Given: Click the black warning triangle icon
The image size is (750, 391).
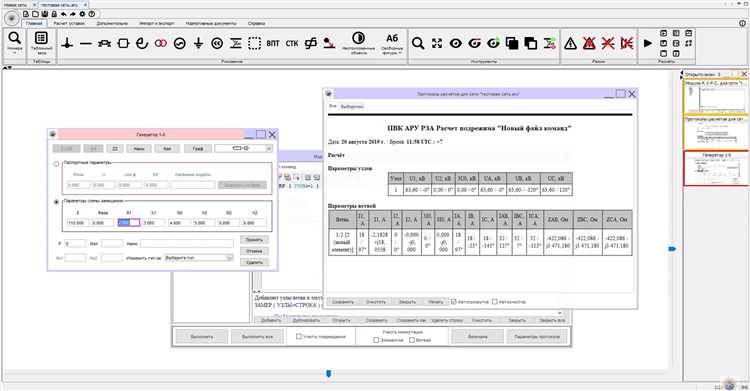Looking at the screenshot, I should pos(570,44).
